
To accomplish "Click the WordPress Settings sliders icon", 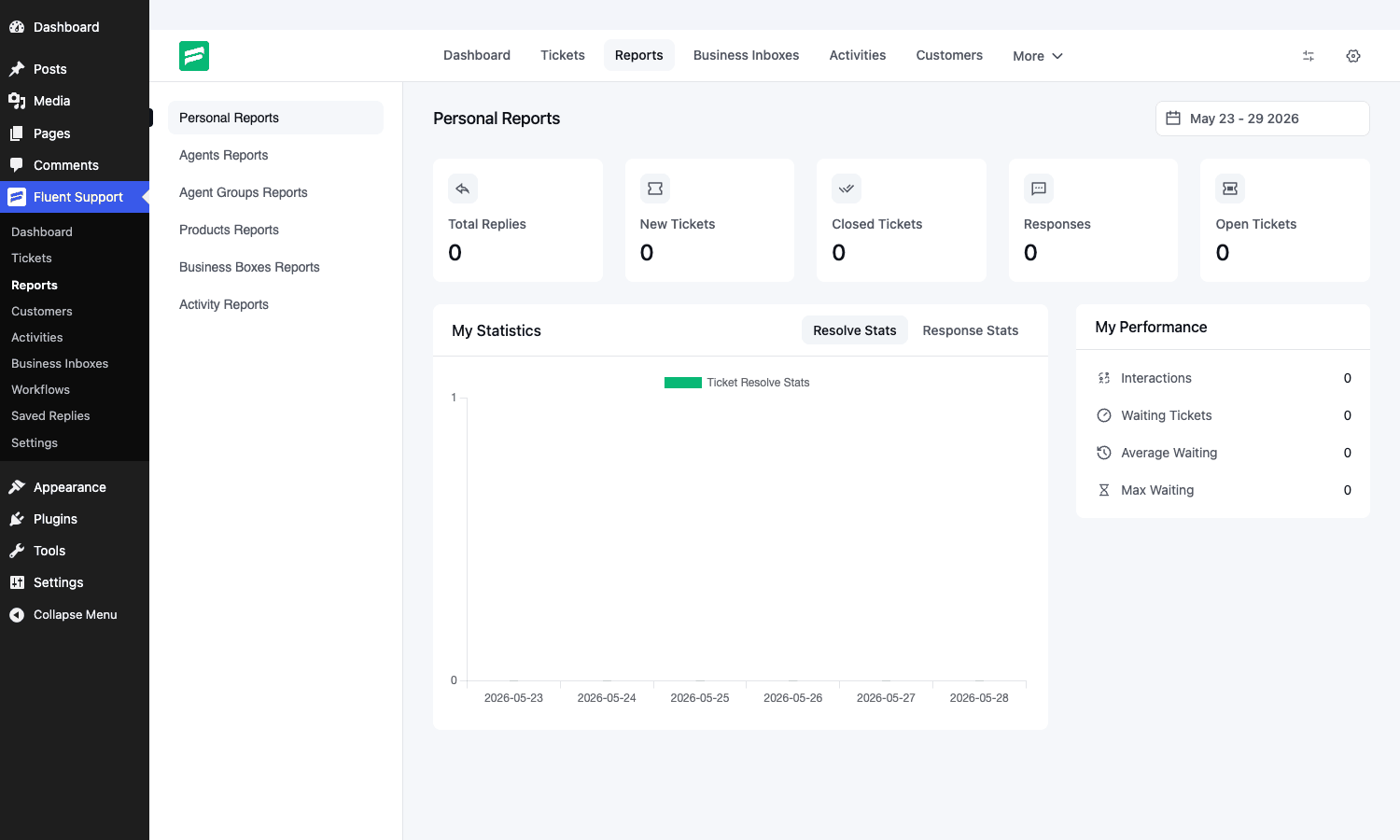I will click(17, 582).
